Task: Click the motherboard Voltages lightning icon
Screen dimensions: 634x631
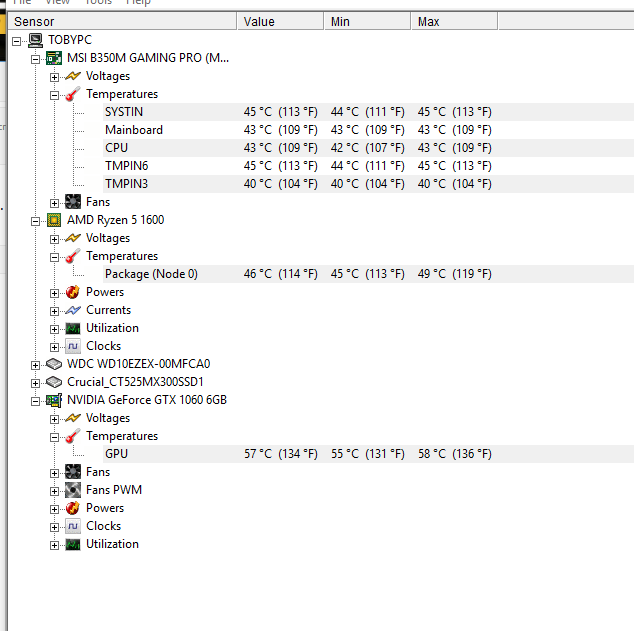Action: (73, 76)
